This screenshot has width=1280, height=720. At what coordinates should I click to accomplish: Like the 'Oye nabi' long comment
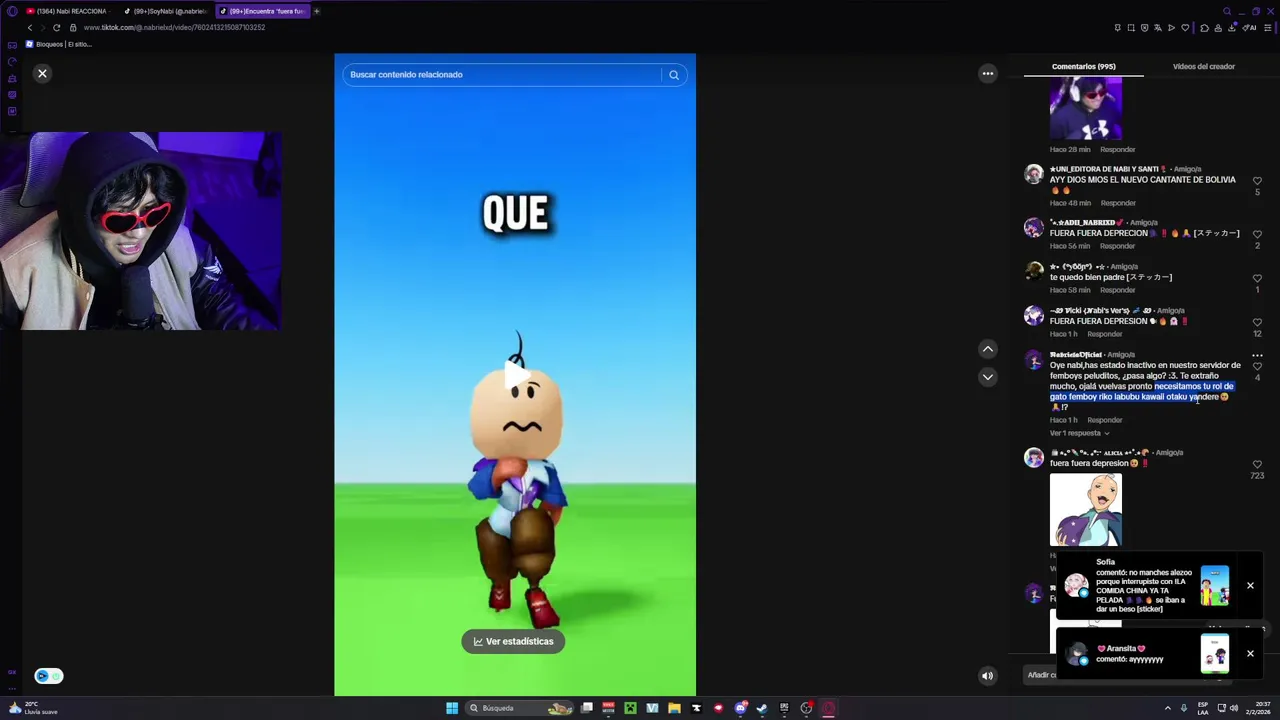1257,366
